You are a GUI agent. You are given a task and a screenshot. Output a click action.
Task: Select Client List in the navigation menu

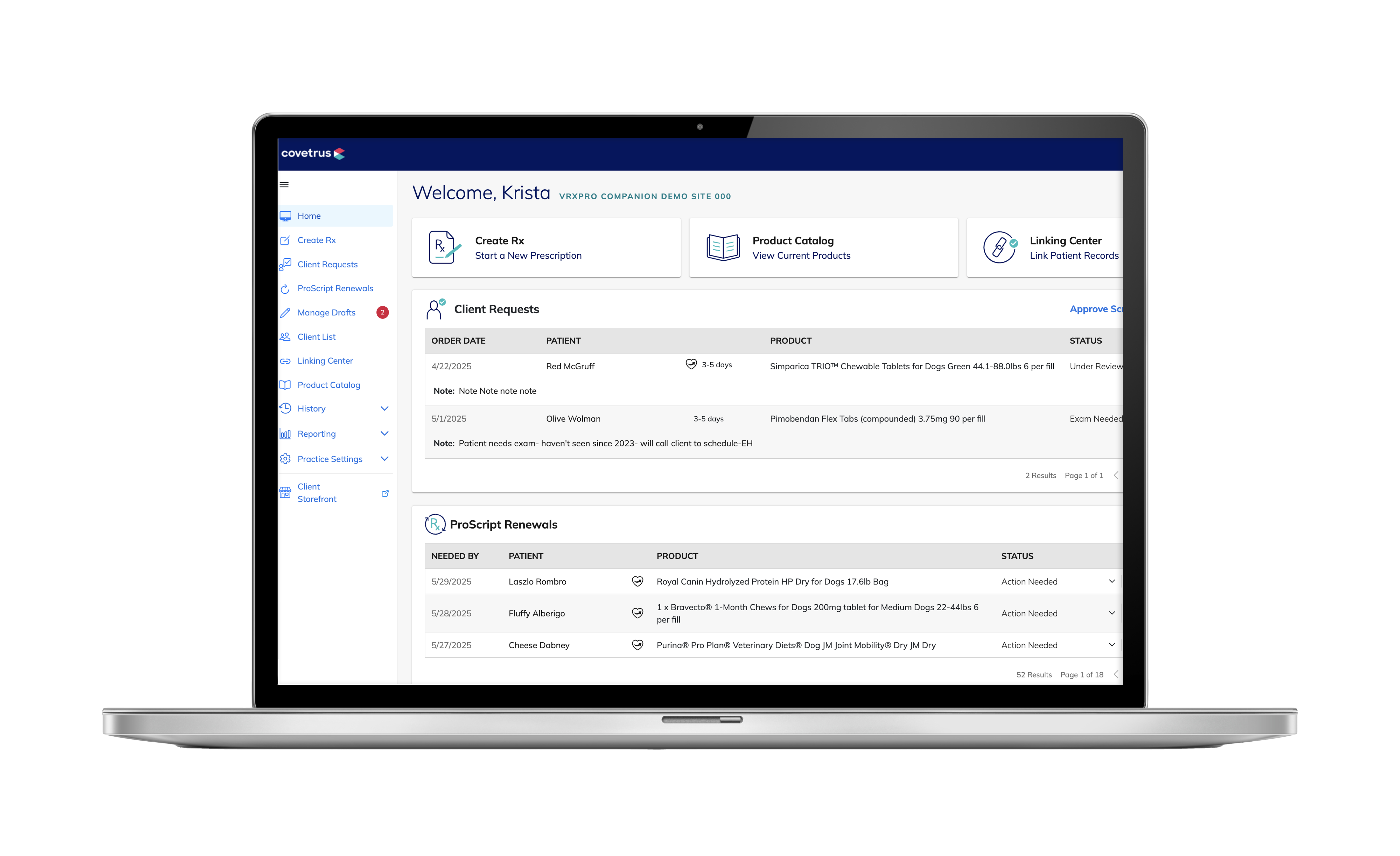[x=317, y=336]
